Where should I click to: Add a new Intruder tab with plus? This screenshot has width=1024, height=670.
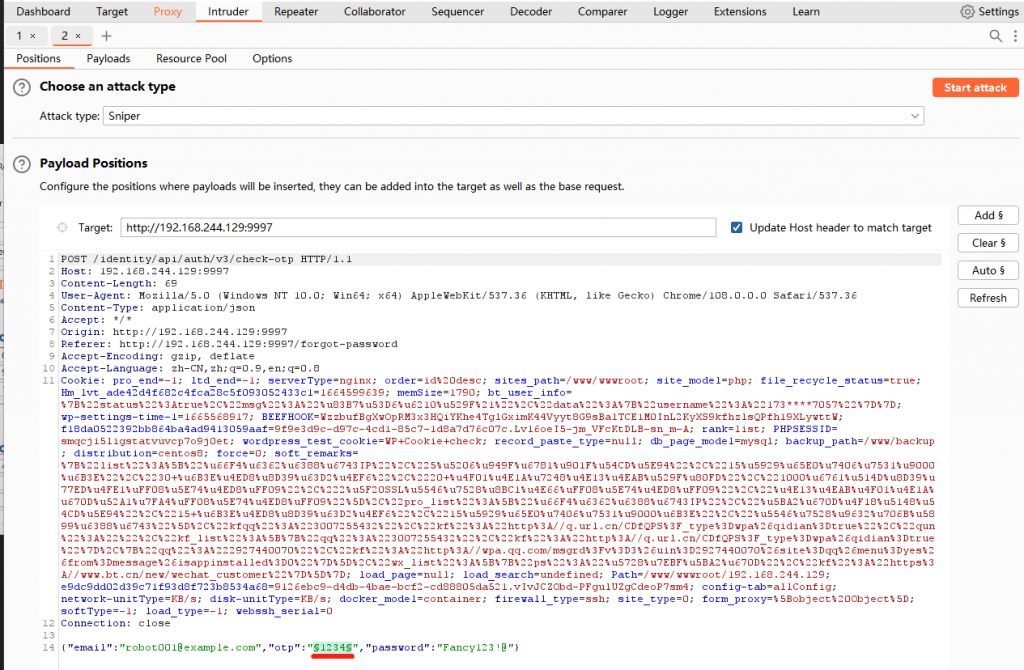point(106,36)
